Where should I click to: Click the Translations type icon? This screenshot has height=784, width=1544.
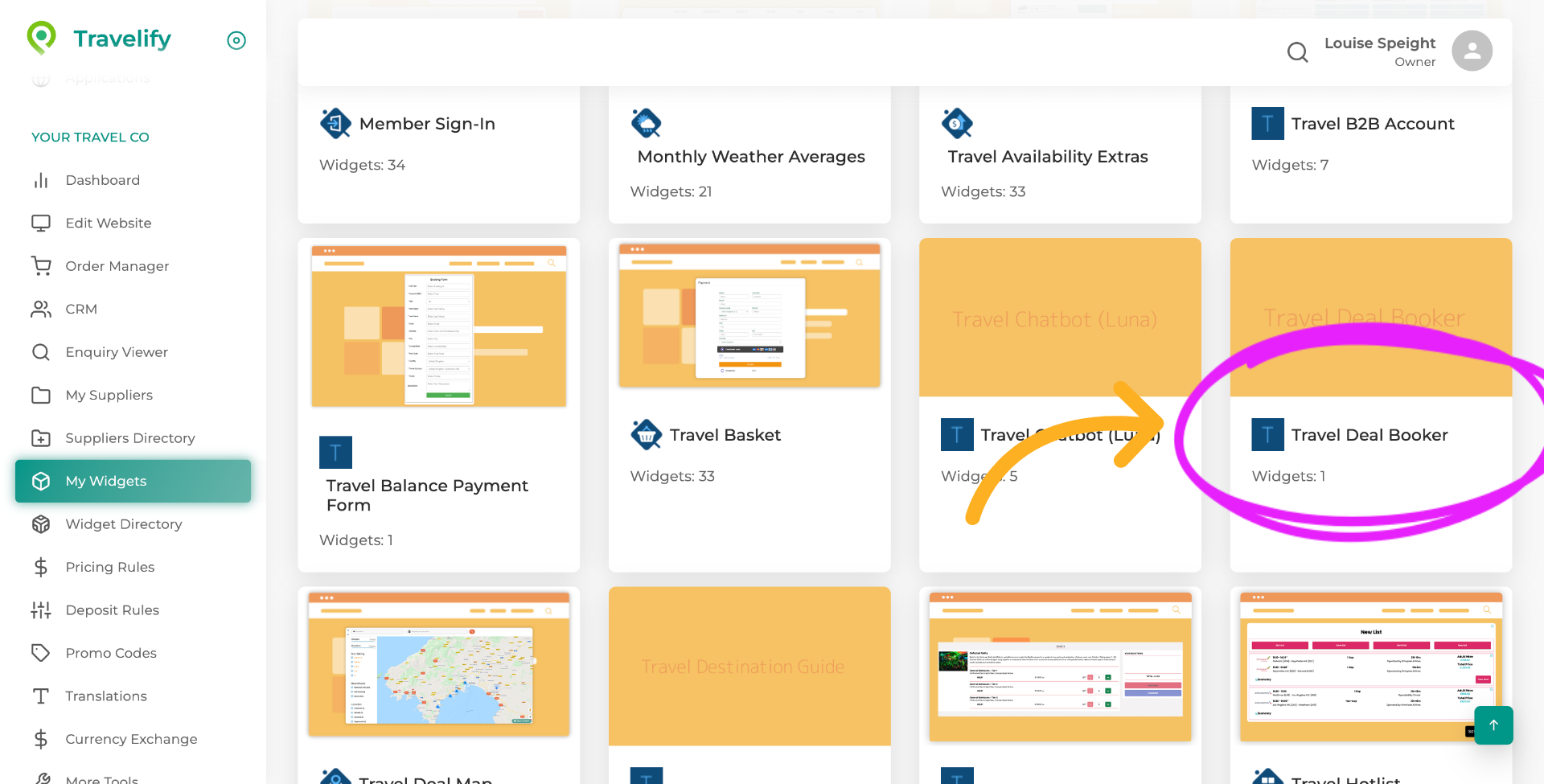(x=41, y=696)
